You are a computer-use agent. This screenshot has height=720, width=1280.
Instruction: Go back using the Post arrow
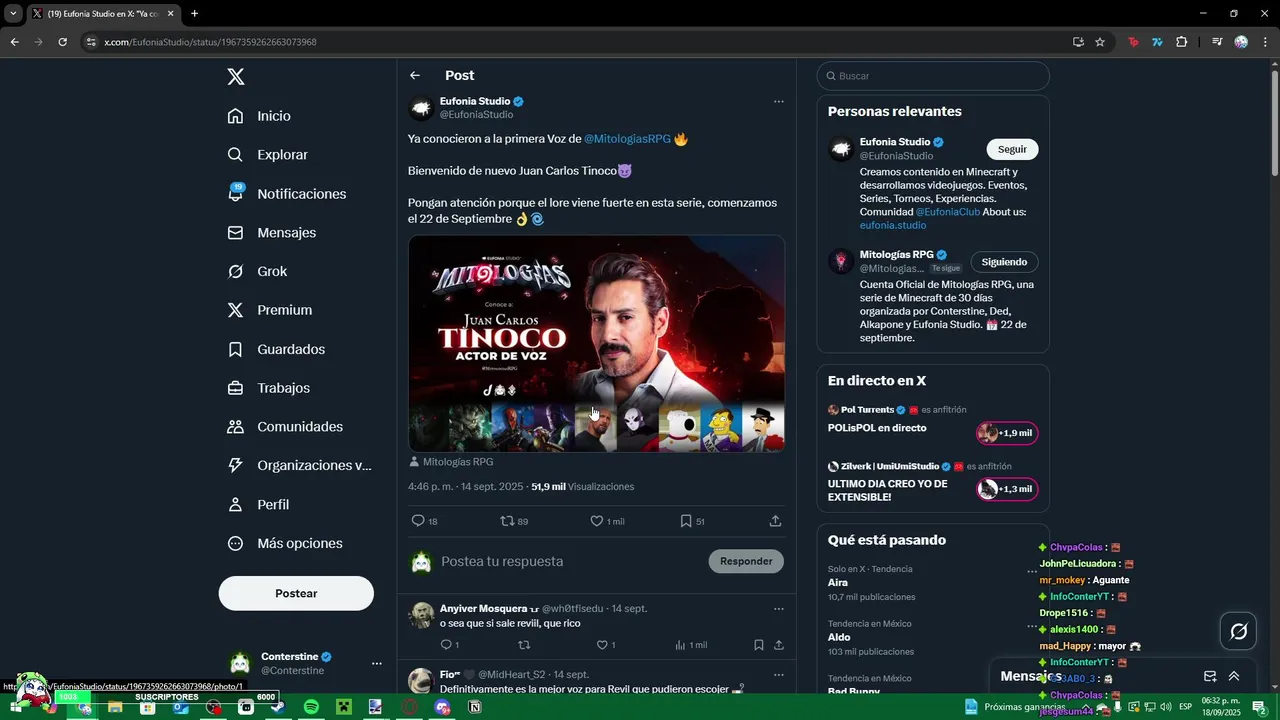[x=415, y=76]
